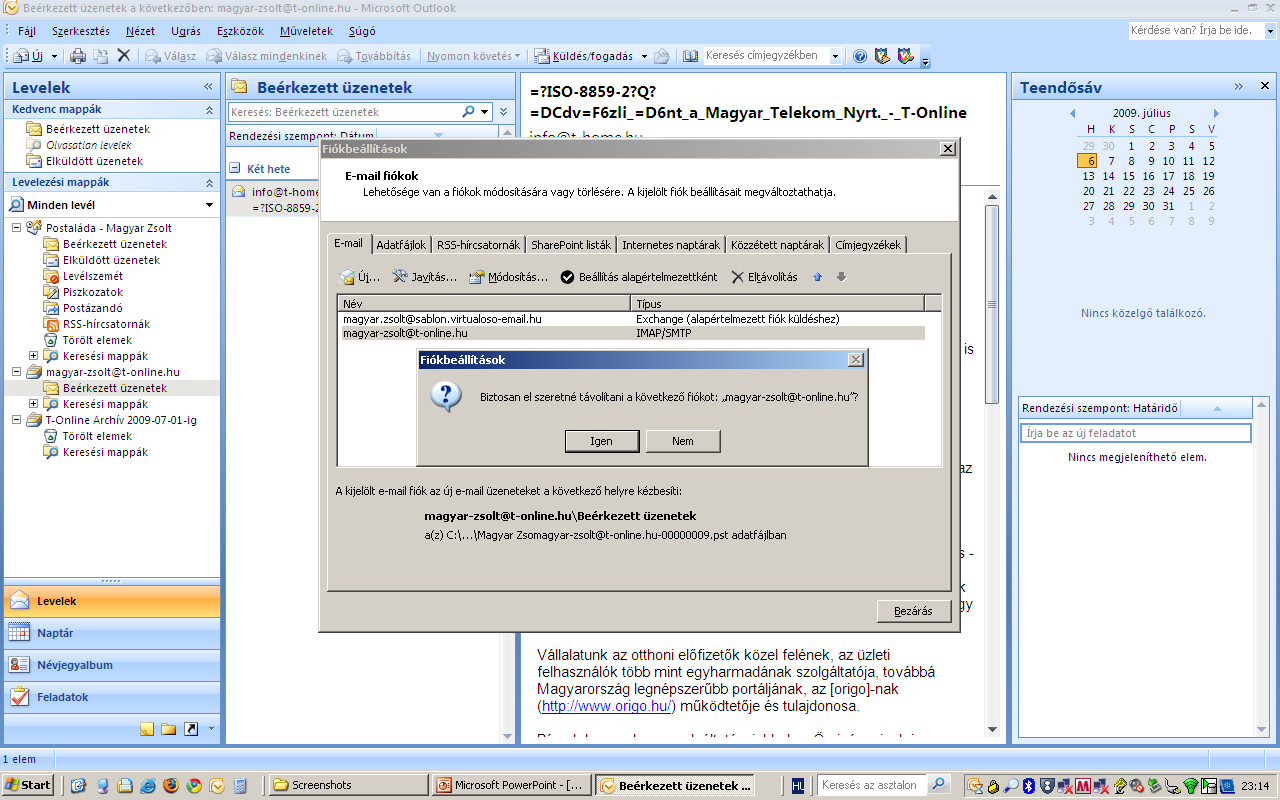The height and width of the screenshot is (800, 1280).
Task: Collapse the Kedvenc mappák section
Action: pyautogui.click(x=209, y=109)
